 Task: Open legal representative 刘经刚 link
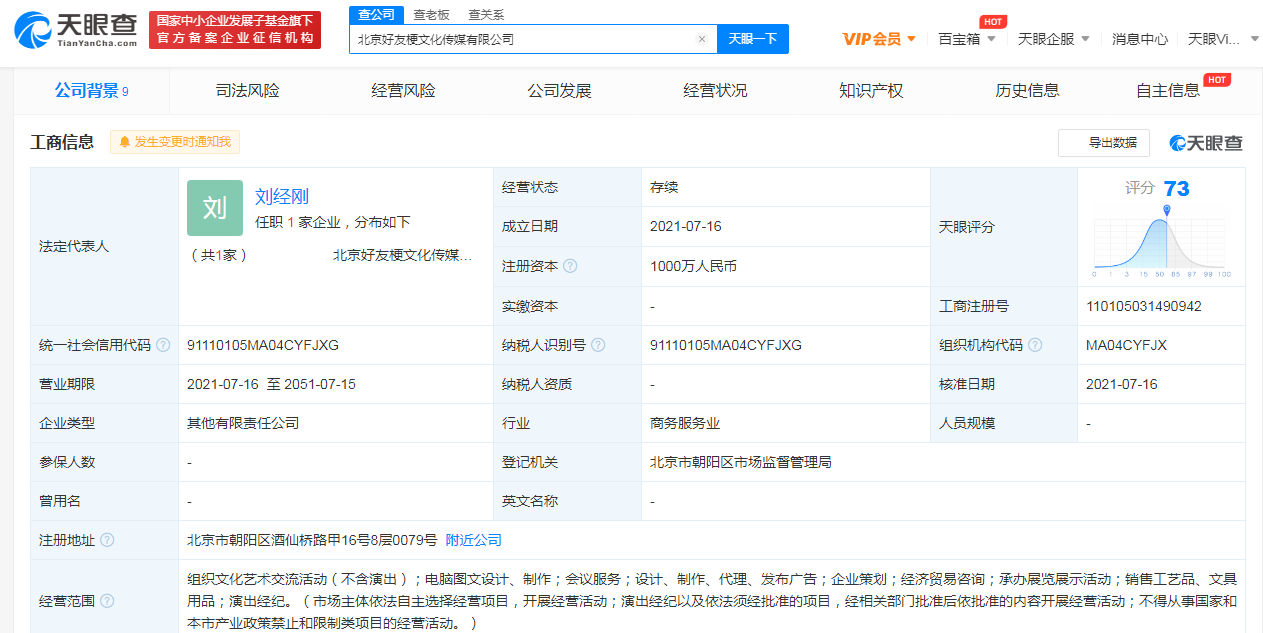point(282,197)
